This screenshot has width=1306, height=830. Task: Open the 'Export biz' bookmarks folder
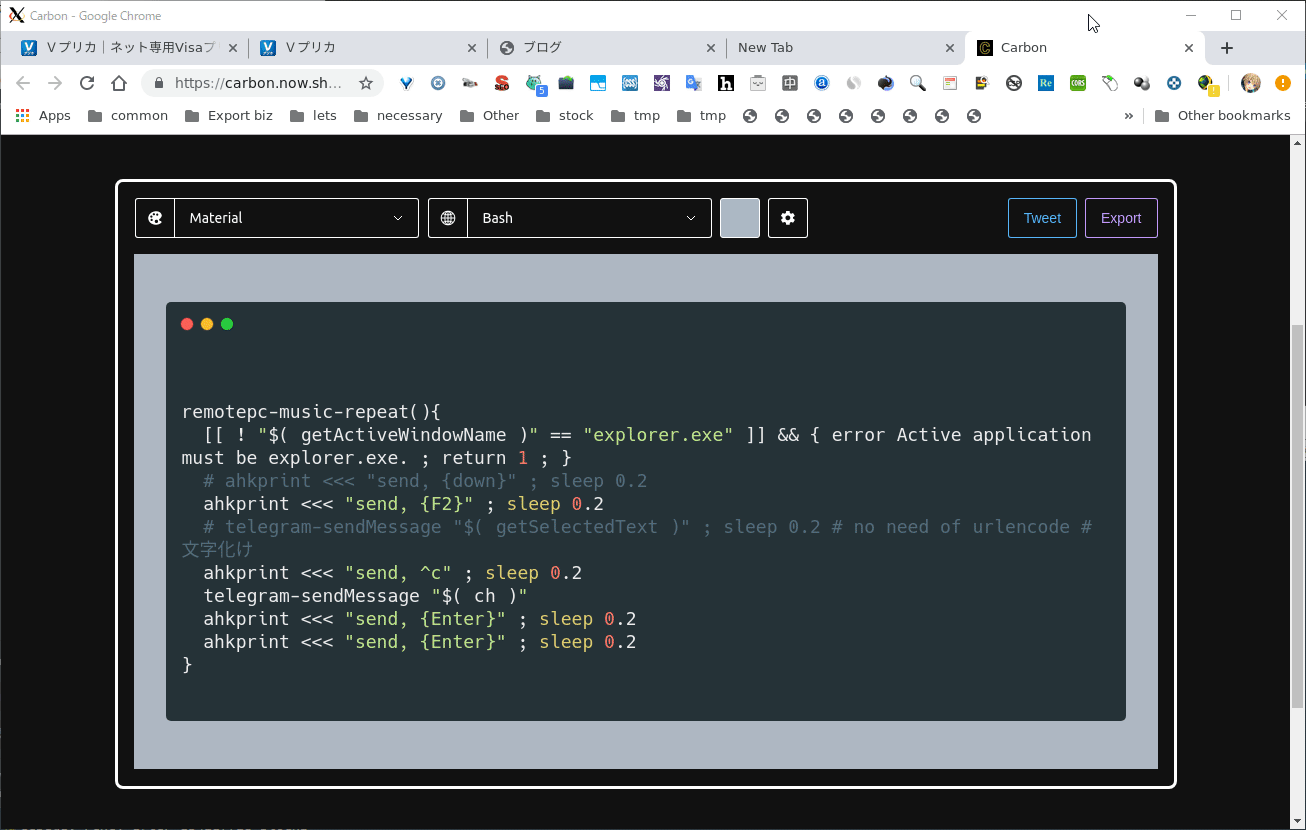(x=229, y=116)
